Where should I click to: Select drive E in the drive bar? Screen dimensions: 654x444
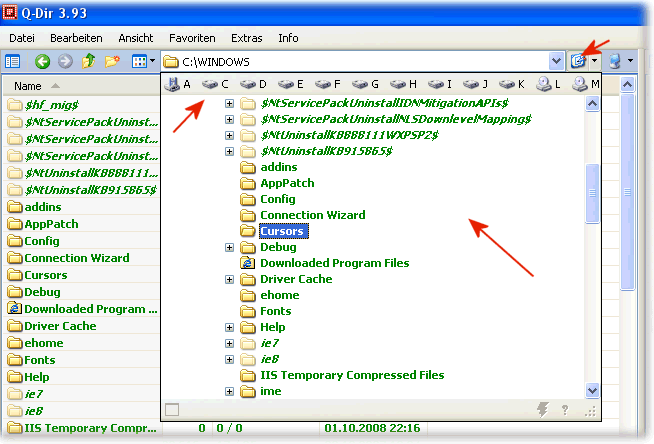[x=290, y=85]
